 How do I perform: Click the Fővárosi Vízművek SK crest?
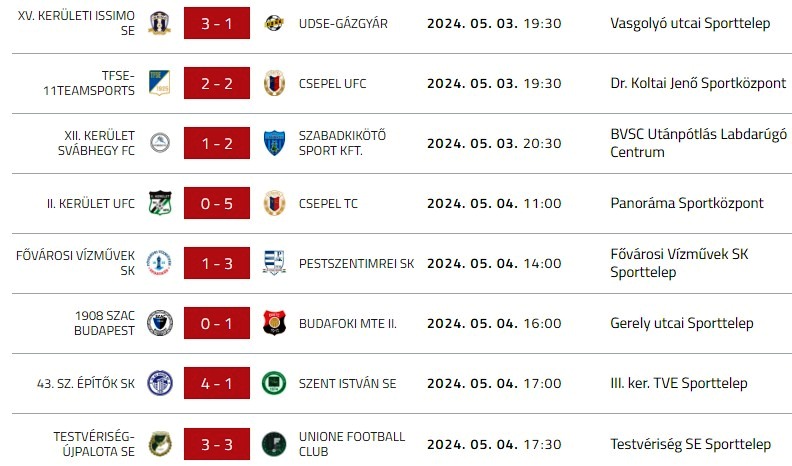(x=160, y=263)
